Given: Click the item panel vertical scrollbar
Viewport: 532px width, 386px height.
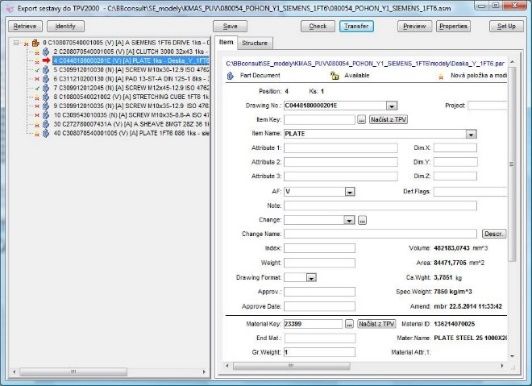Looking at the screenshot, I should [512, 165].
